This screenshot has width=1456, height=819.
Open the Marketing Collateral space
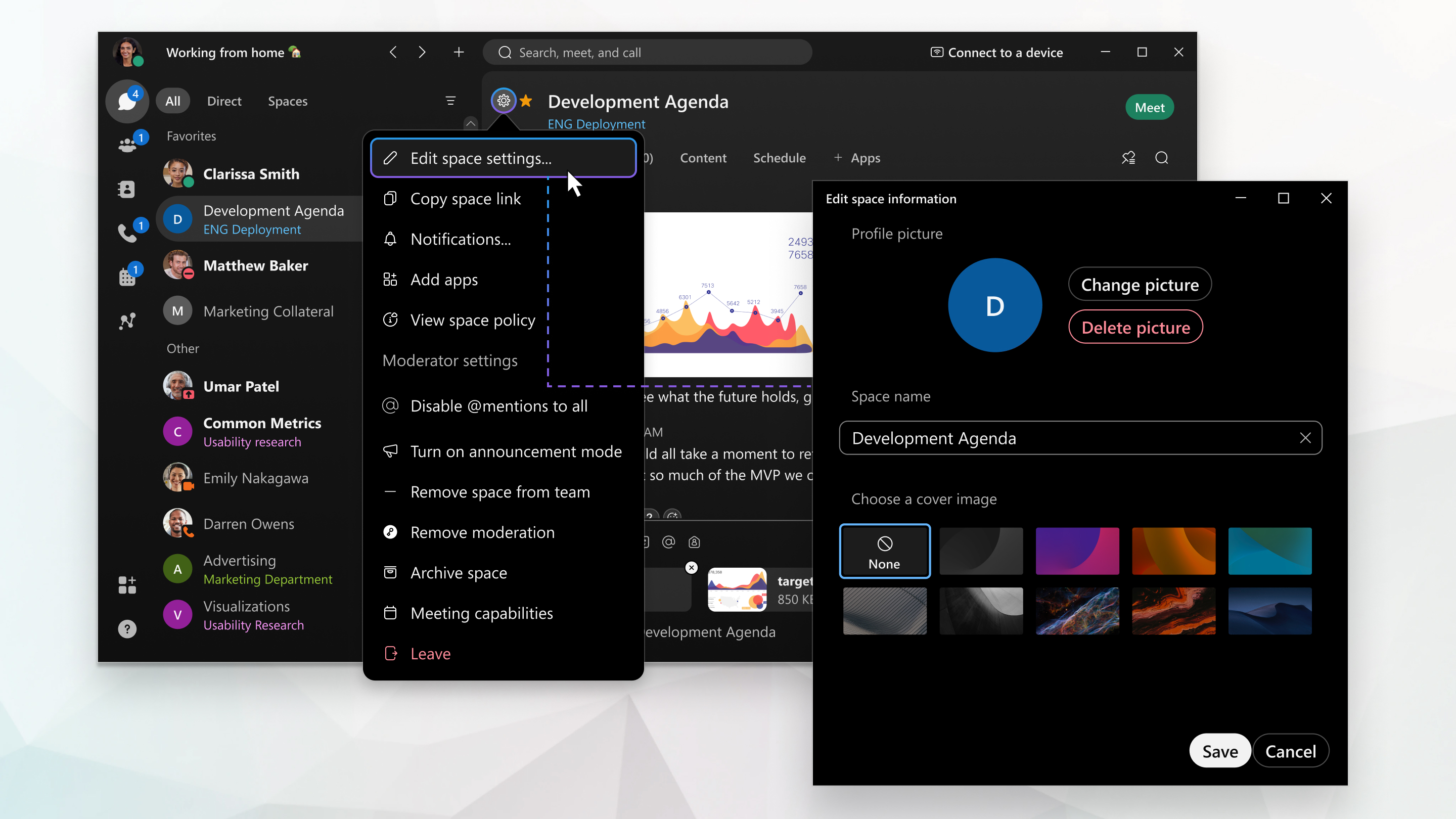coord(259,311)
